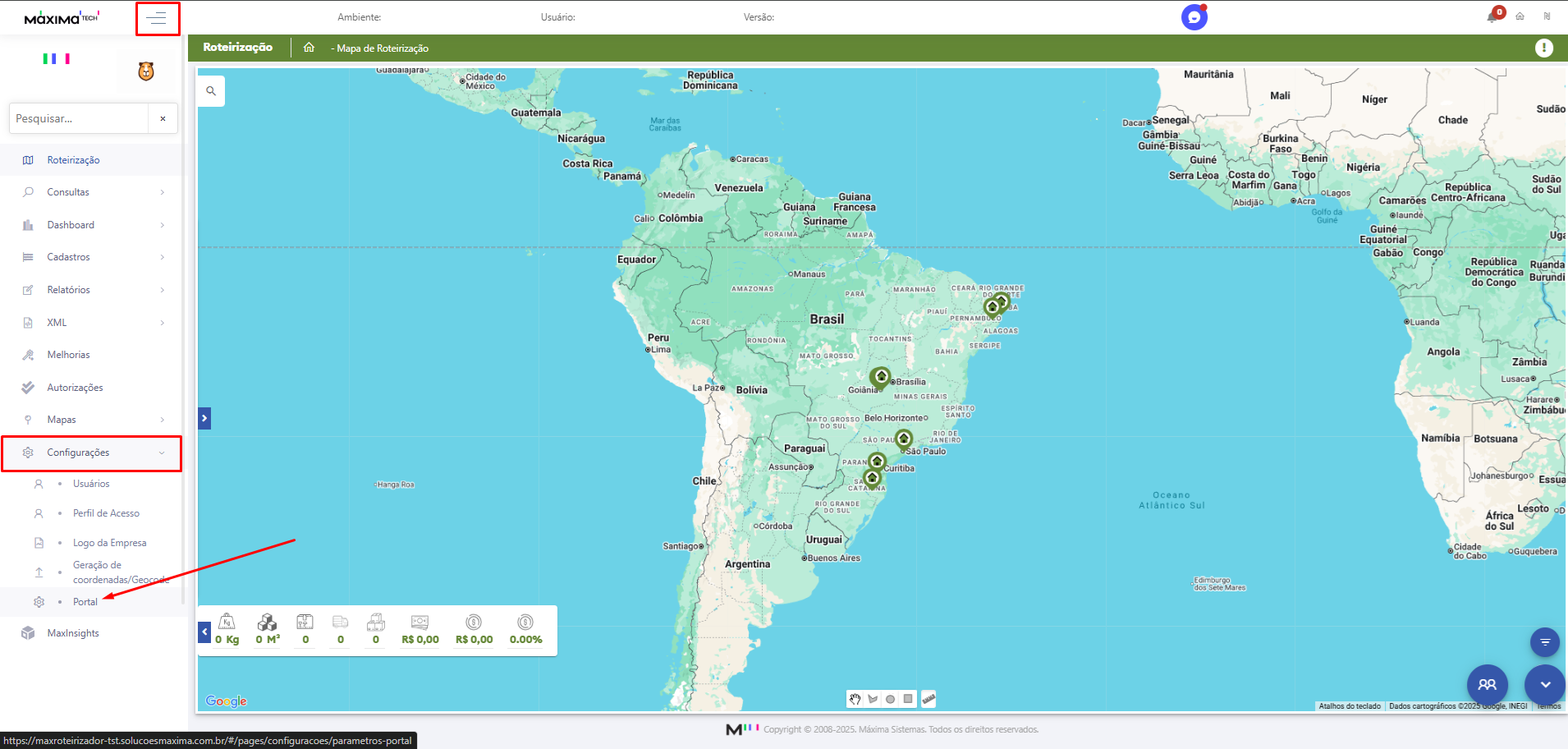Collapse the Configurações submenu

coord(162,453)
